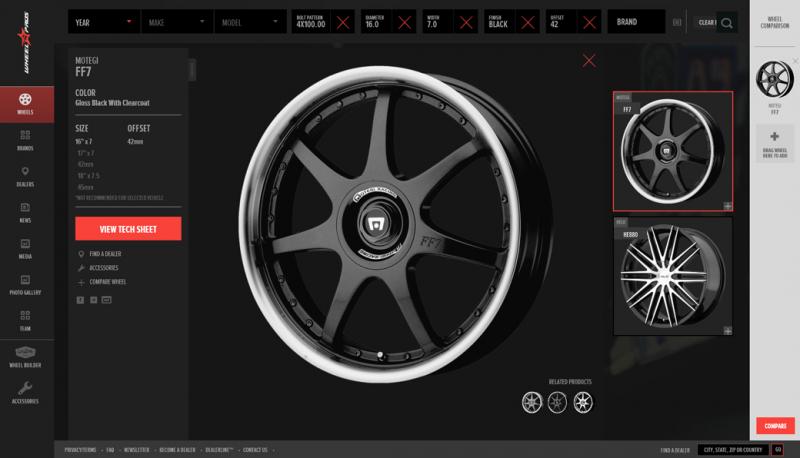This screenshot has height=458, width=800.
Task: Click the Privacy/Terms footer link
Action: tap(80, 450)
